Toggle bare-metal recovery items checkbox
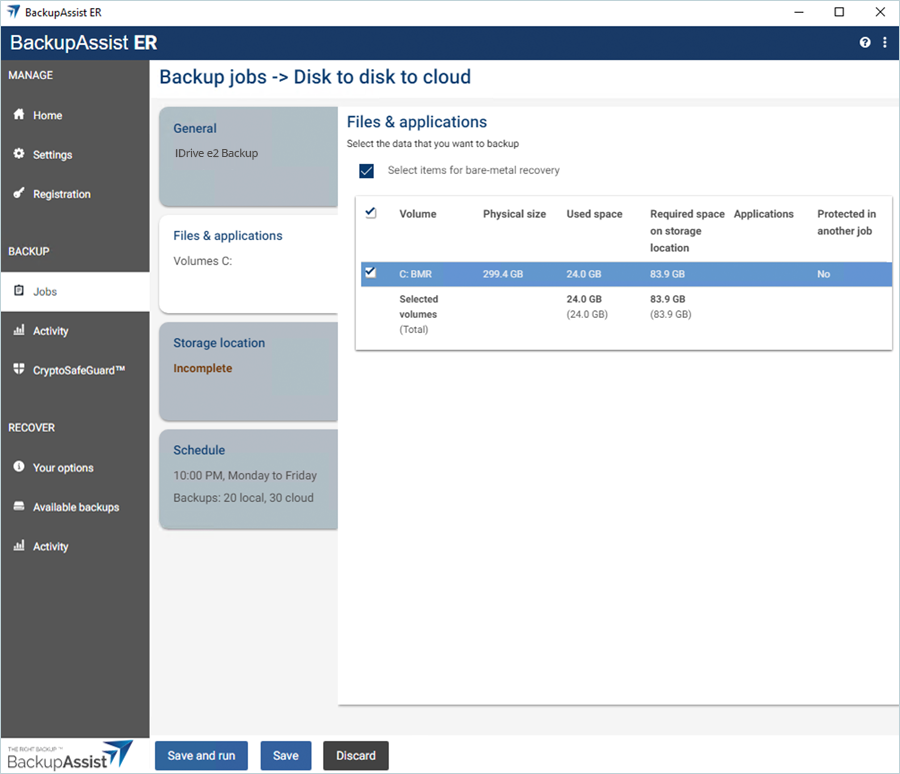900x774 pixels. tap(367, 171)
